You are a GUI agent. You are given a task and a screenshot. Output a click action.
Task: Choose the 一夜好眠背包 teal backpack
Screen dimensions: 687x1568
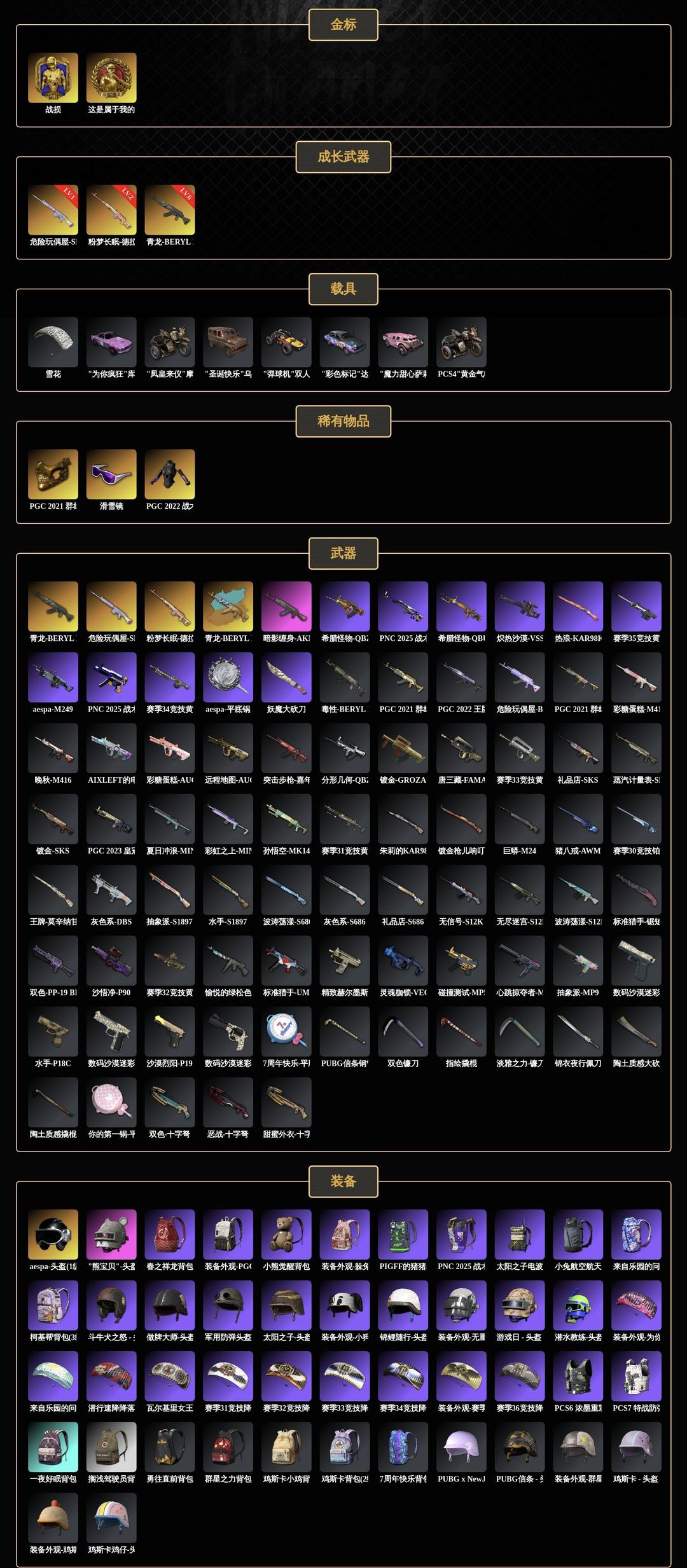53,1447
